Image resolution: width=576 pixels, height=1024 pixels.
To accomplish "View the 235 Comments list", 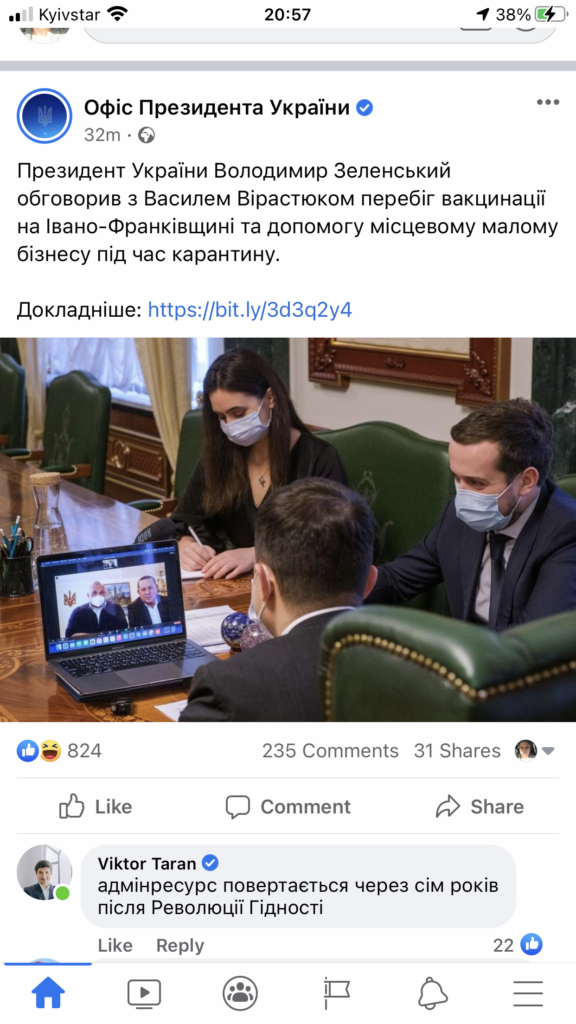I will tap(330, 751).
